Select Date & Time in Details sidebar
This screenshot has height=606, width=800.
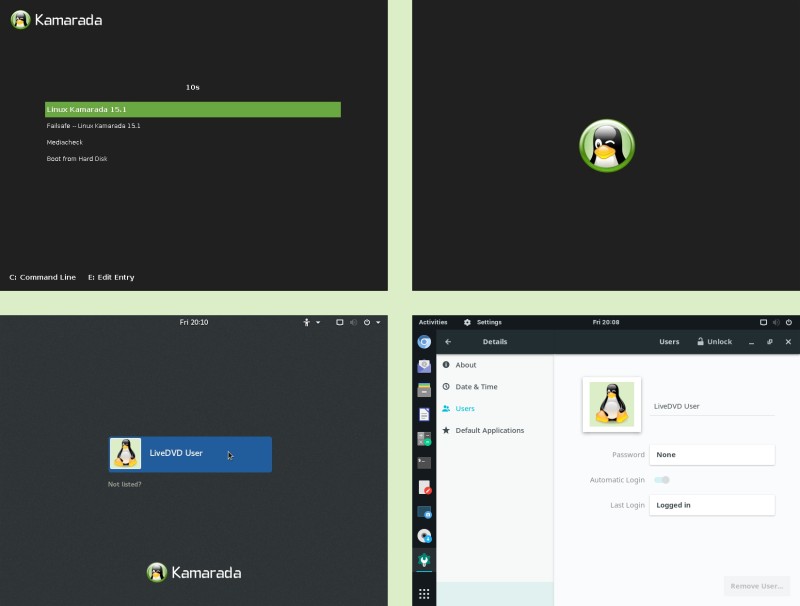(494, 387)
